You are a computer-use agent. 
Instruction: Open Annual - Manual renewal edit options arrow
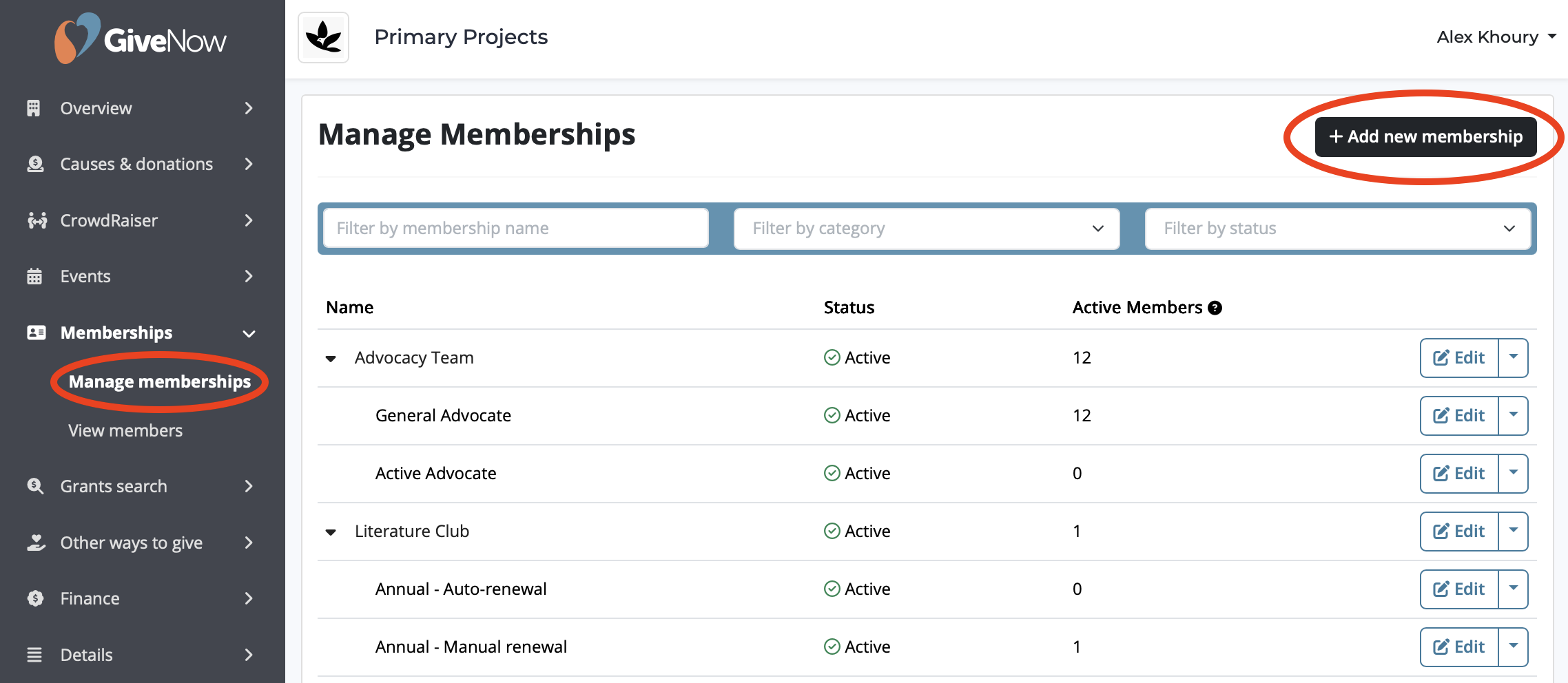[x=1514, y=647]
